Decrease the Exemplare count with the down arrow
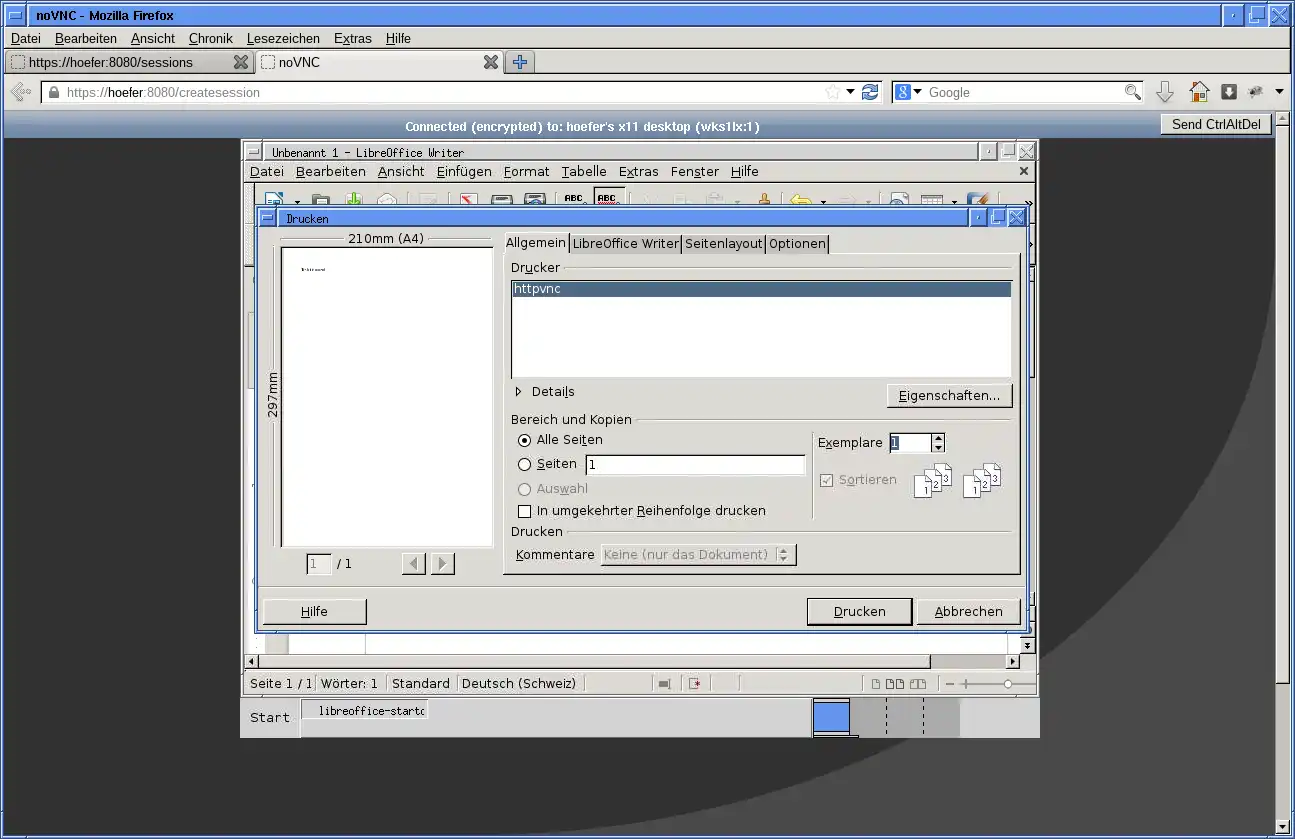This screenshot has width=1295, height=839. (x=938, y=448)
